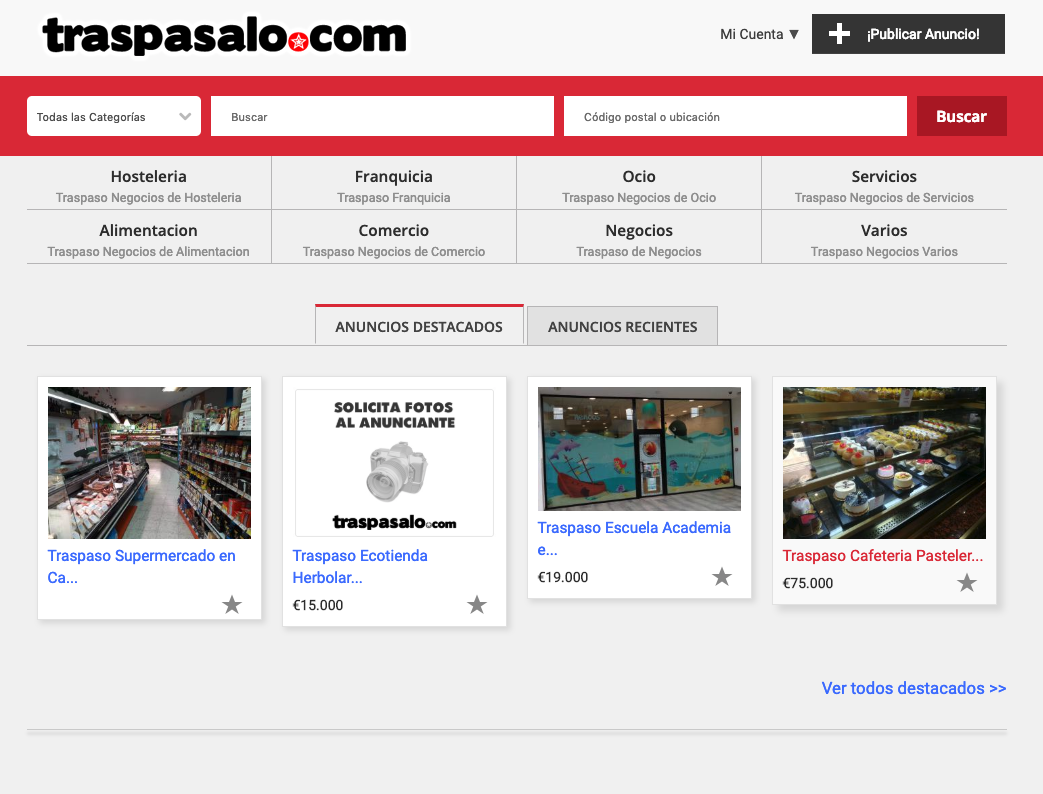
Task: Mark Traspaso Escuela Academia as favorite
Action: pos(722,577)
